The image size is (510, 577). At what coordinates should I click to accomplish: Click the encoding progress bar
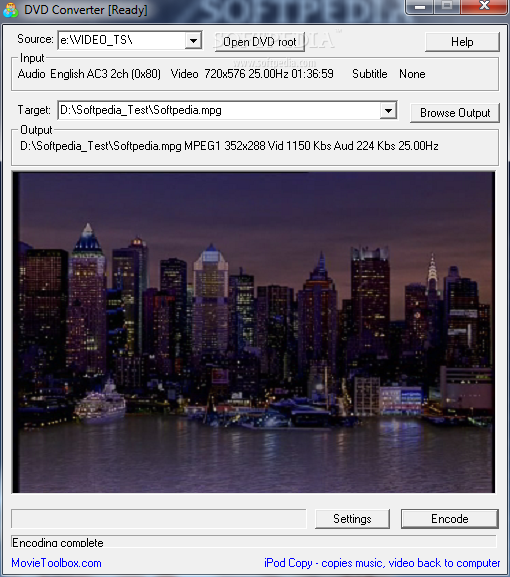(x=159, y=519)
